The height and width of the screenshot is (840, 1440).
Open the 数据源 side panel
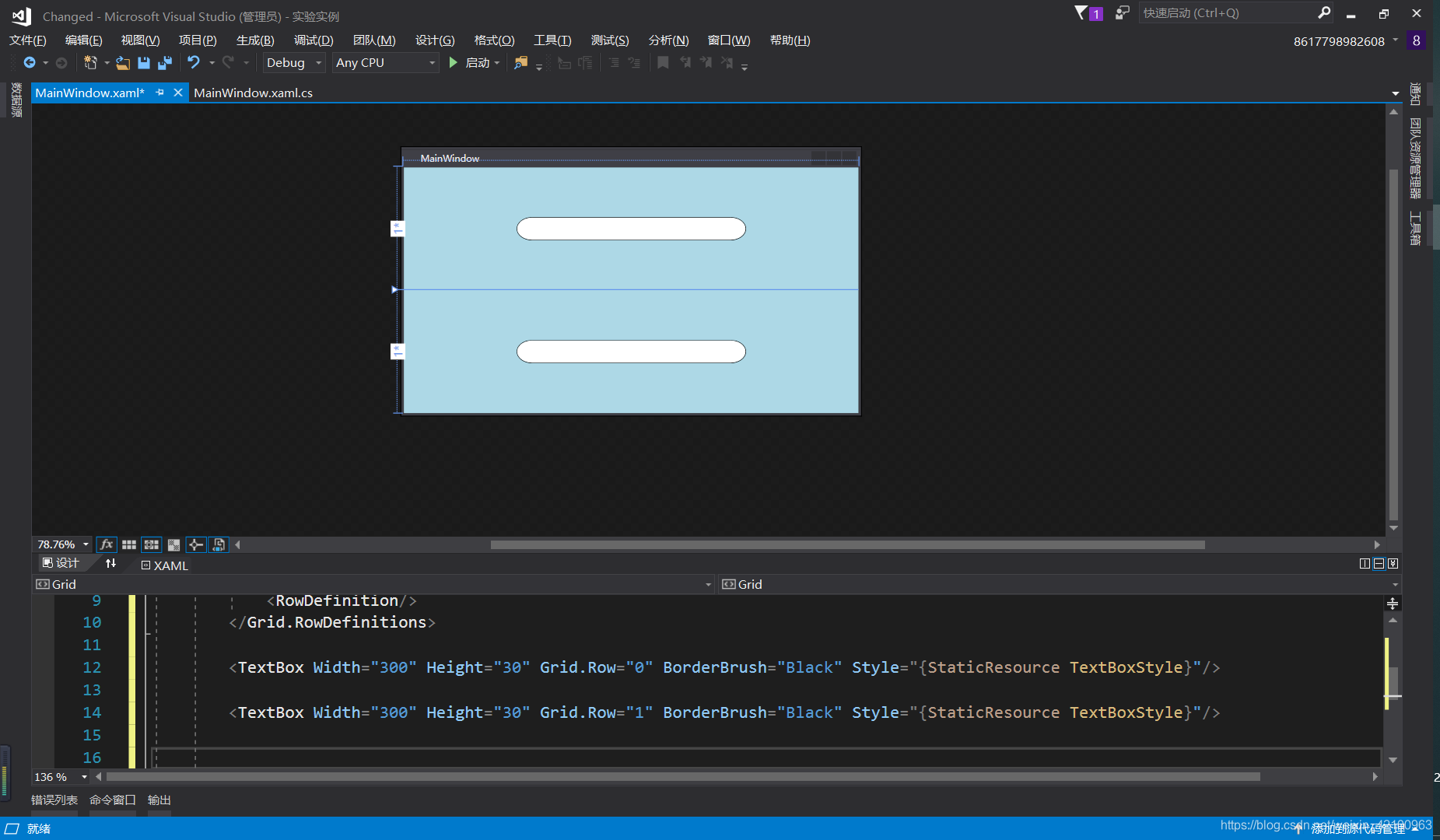click(x=16, y=100)
